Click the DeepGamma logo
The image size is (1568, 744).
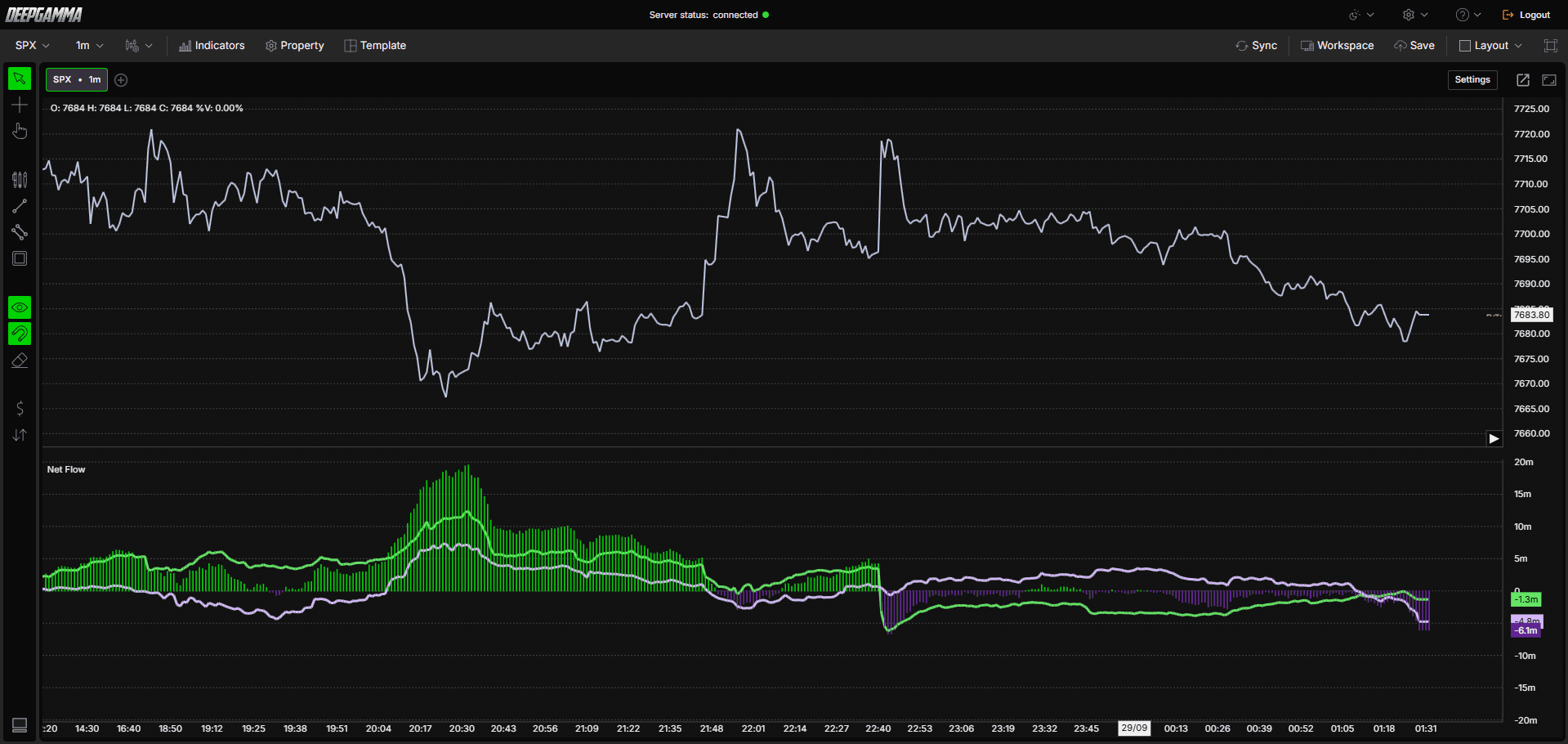[x=44, y=15]
